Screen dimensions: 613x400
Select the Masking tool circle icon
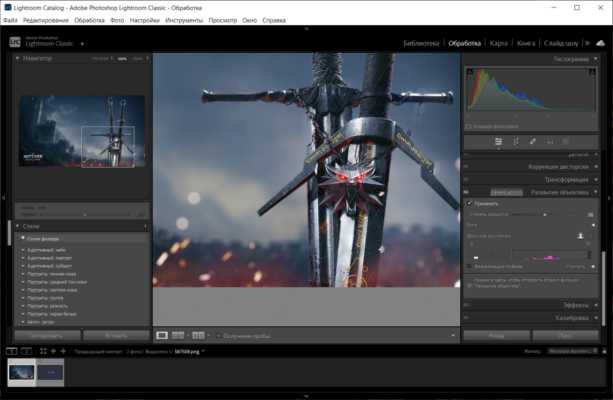pos(565,142)
